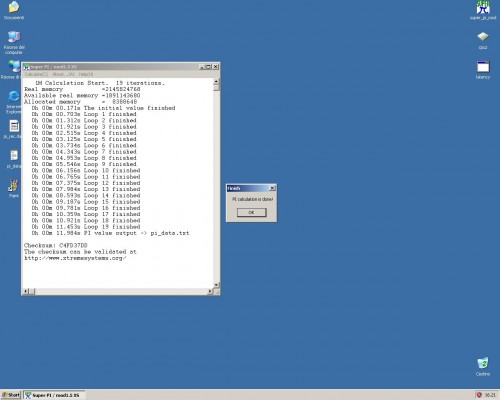This screenshot has width=500, height=400.
Task: Click the vertical scrollbar thumb in Super PI
Action: pos(216,88)
